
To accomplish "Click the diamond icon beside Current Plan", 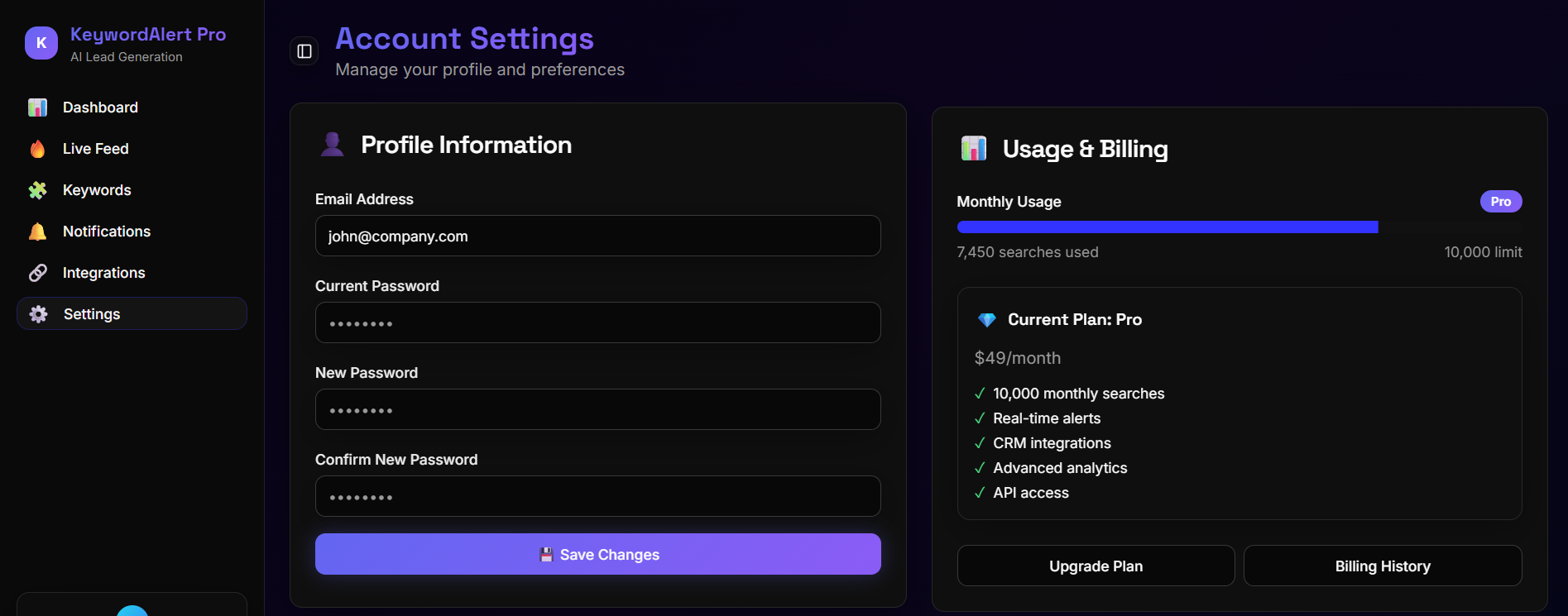I will (x=986, y=320).
